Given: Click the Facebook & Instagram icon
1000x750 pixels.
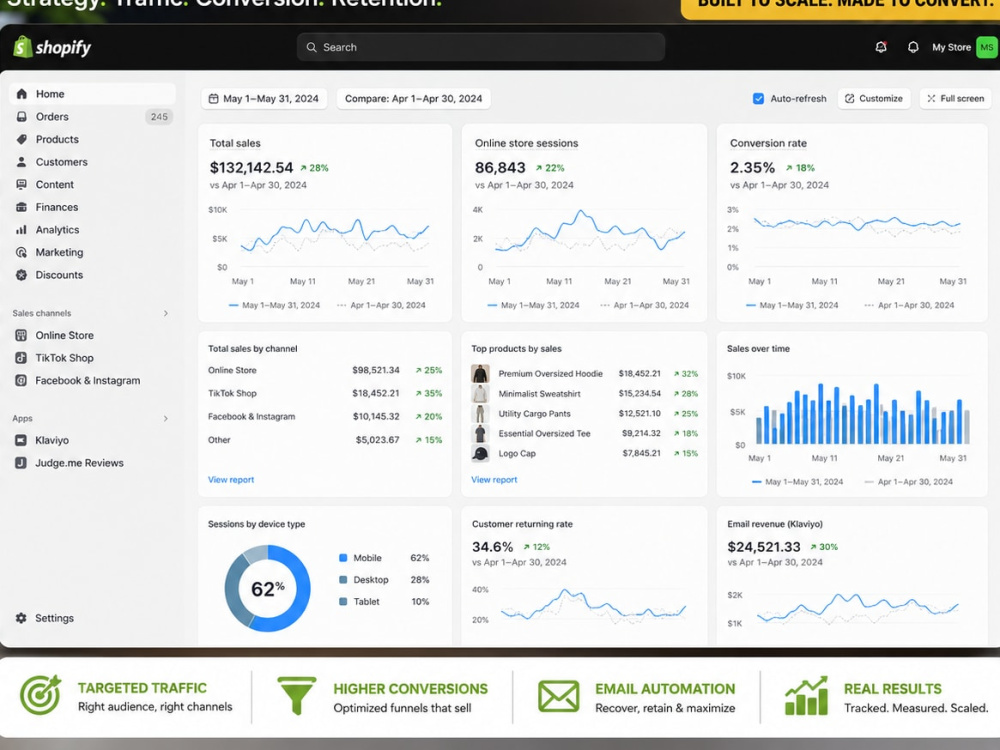Looking at the screenshot, I should pos(21,381).
